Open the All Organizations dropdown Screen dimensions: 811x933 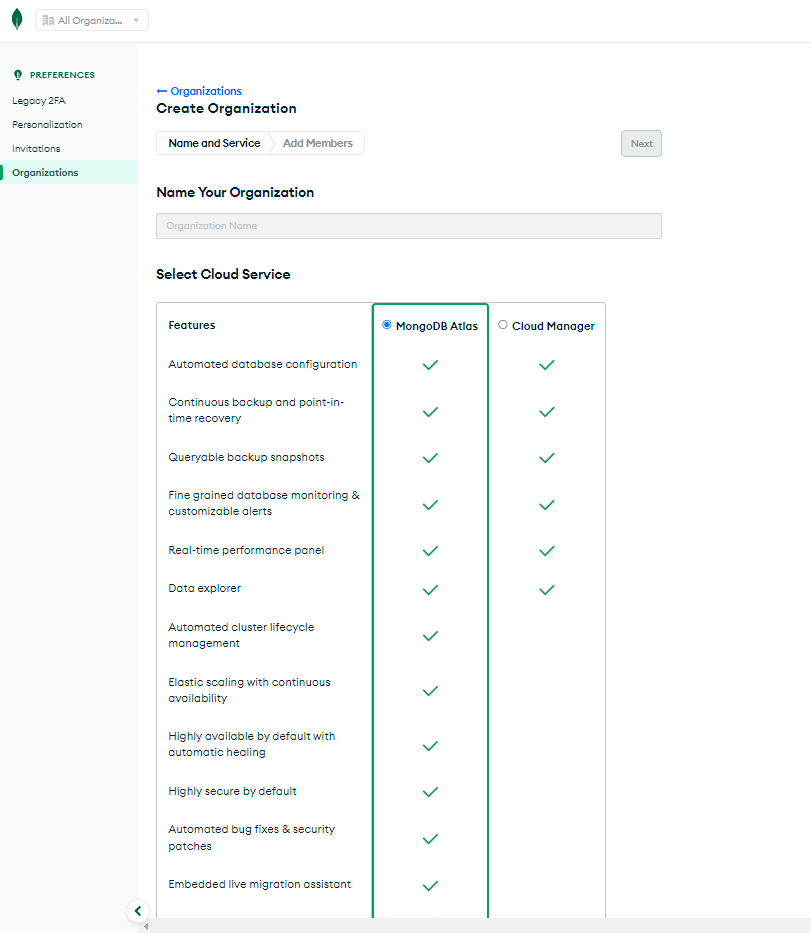(x=92, y=20)
